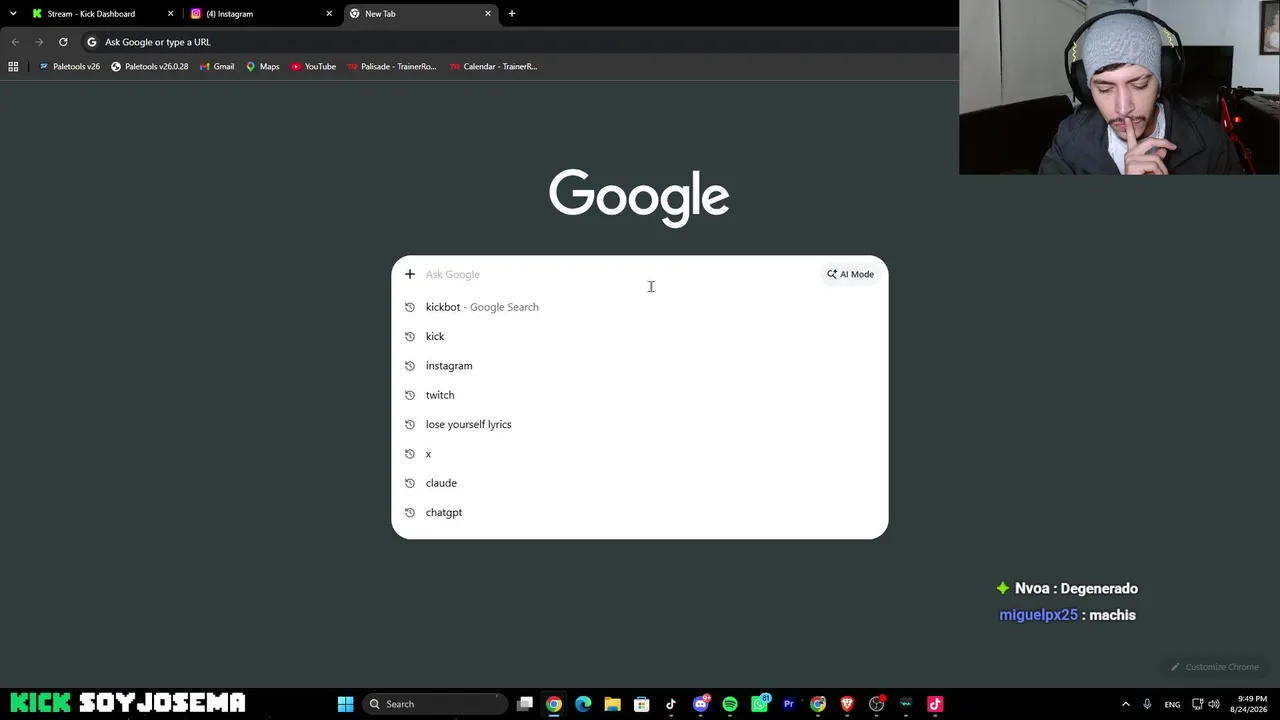This screenshot has height=720, width=1280.
Task: Open Discord from the taskbar
Action: pos(701,704)
